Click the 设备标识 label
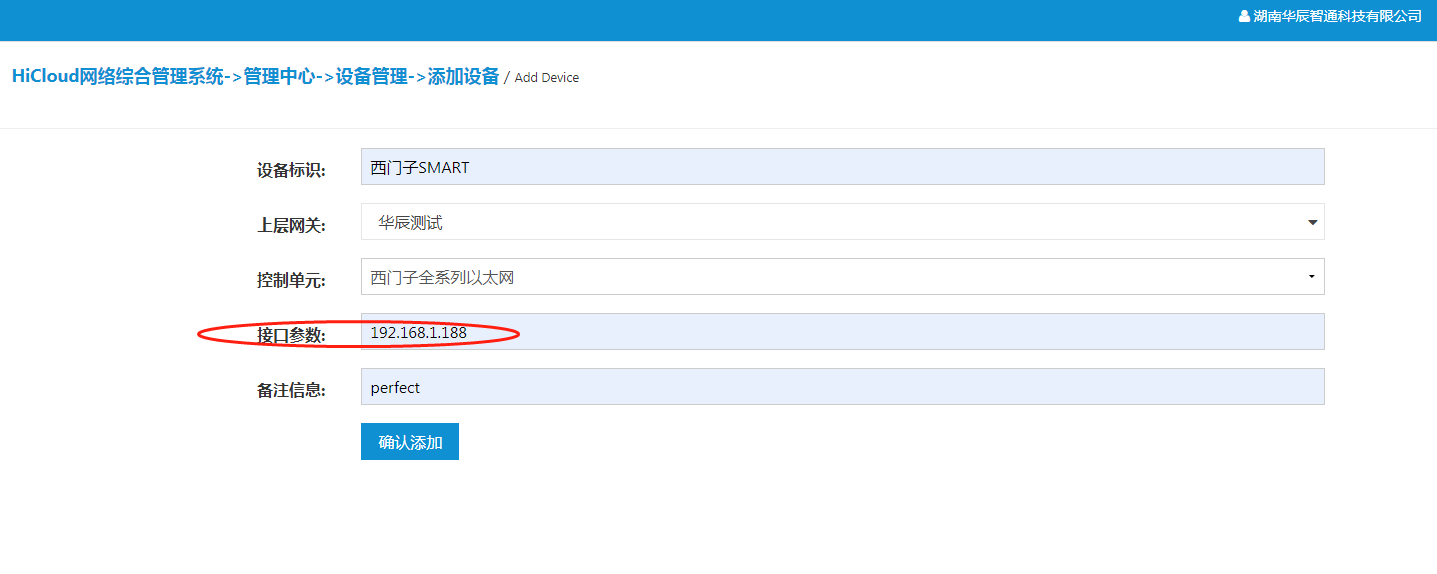Image resolution: width=1437 pixels, height=574 pixels. pos(291,170)
